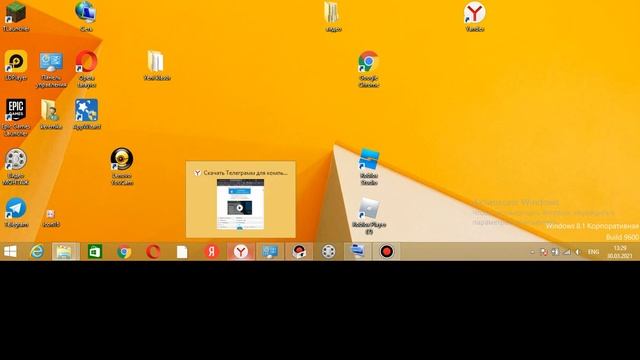This screenshot has height=360, width=640.
Task: Open the taskbar clock and date
Action: point(620,252)
